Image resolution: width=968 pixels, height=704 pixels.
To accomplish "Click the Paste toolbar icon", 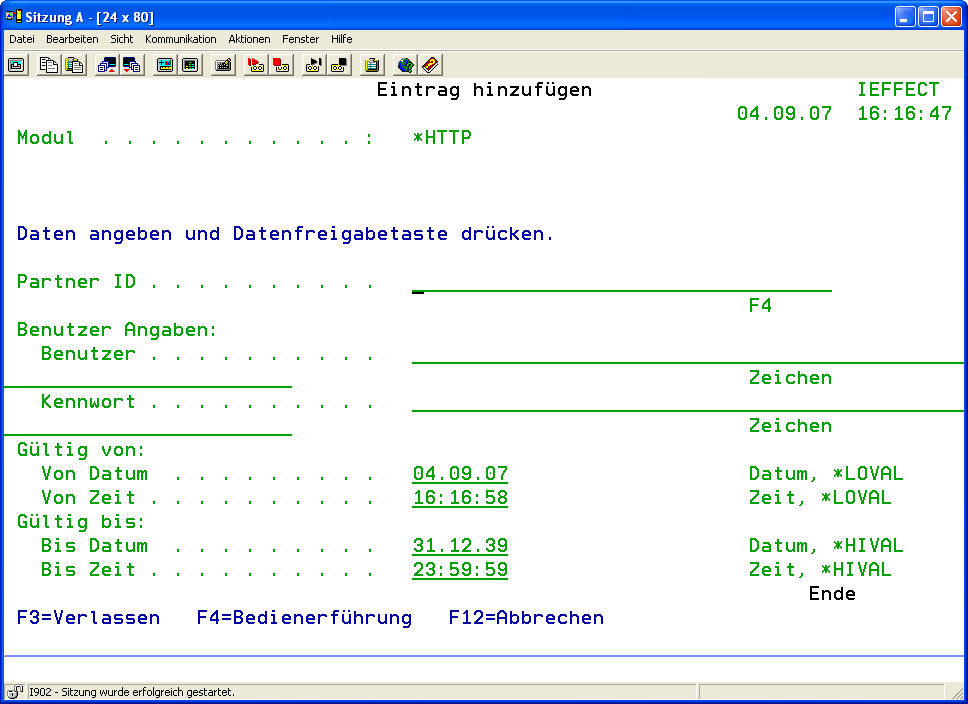I will point(74,65).
